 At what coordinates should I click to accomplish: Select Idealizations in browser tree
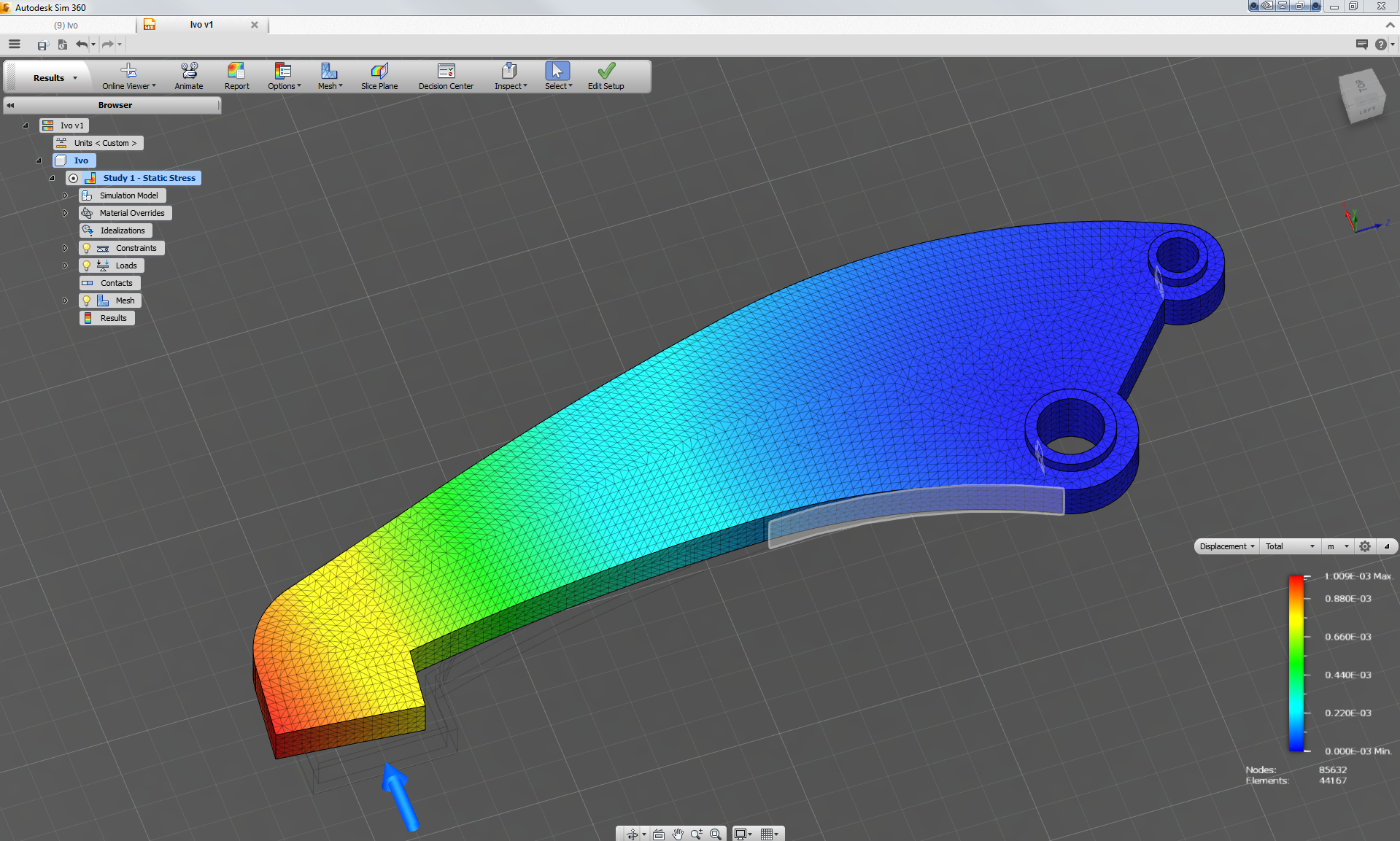tap(115, 230)
